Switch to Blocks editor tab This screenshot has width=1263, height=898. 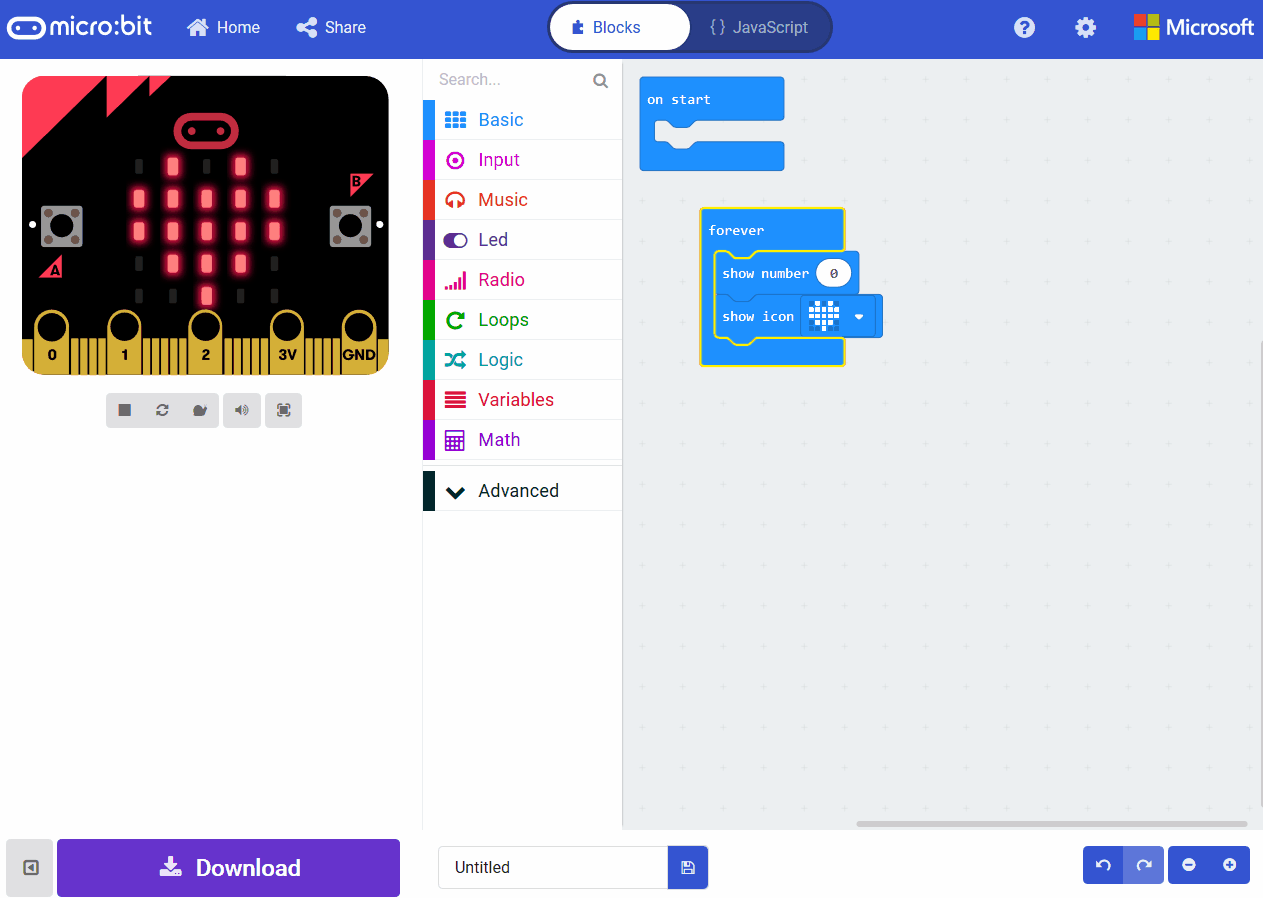pyautogui.click(x=619, y=27)
